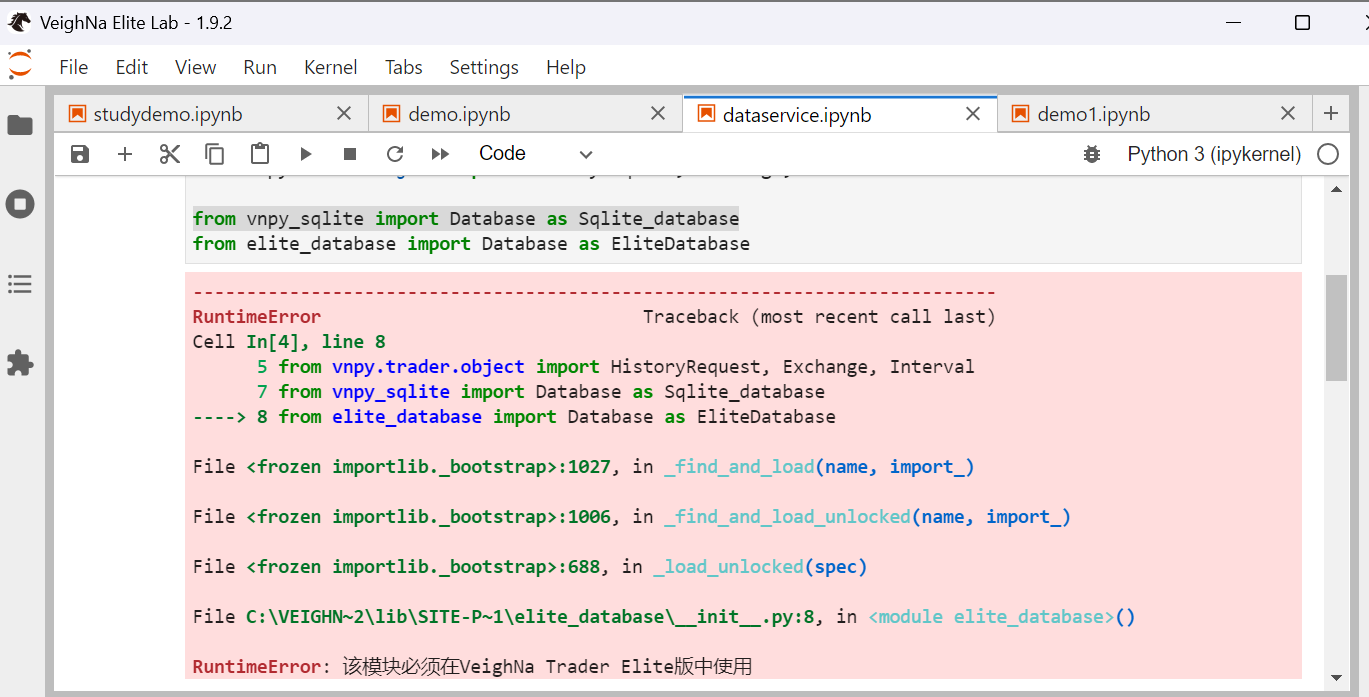Screen dimensions: 1369x697
Task: Run the selected cell with the play icon
Action: click(306, 154)
